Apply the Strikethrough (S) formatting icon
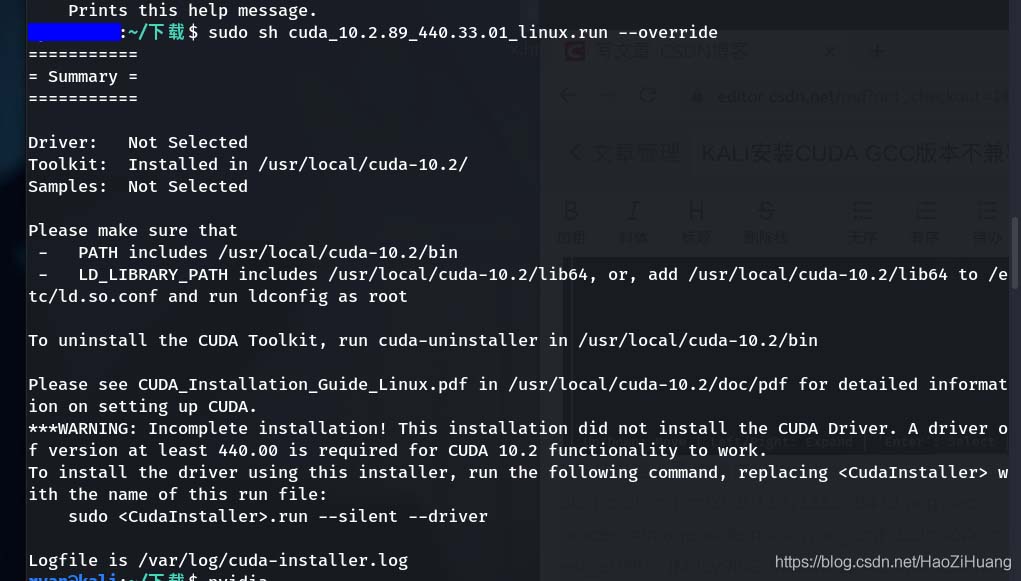This screenshot has height=581, width=1021. click(766, 210)
